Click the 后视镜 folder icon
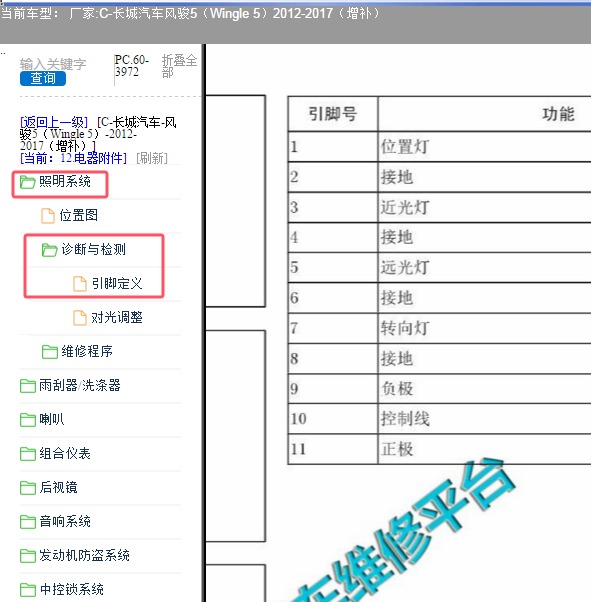Screen dimensions: 591x602 pos(28,488)
